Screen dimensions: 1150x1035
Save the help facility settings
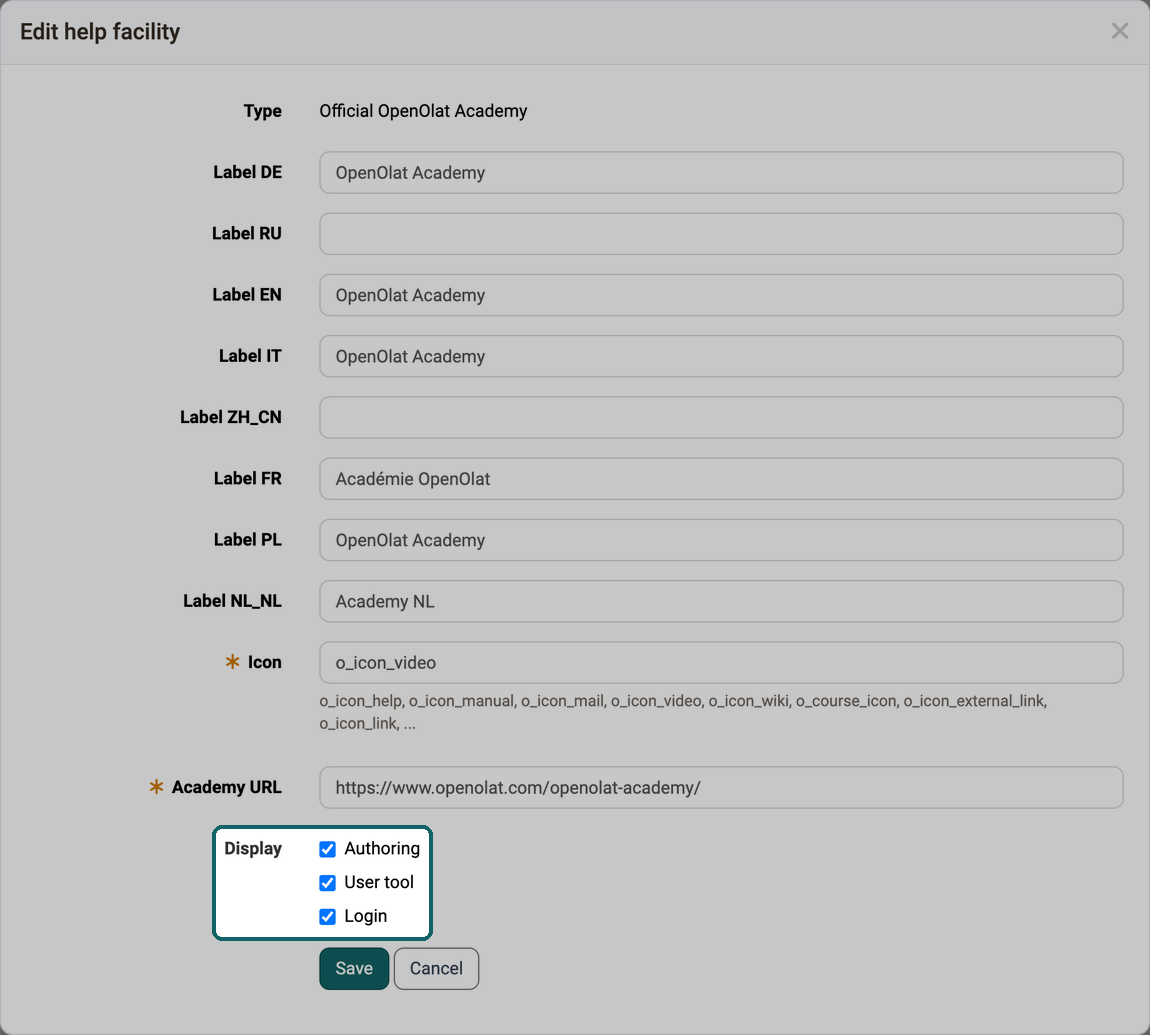[354, 968]
